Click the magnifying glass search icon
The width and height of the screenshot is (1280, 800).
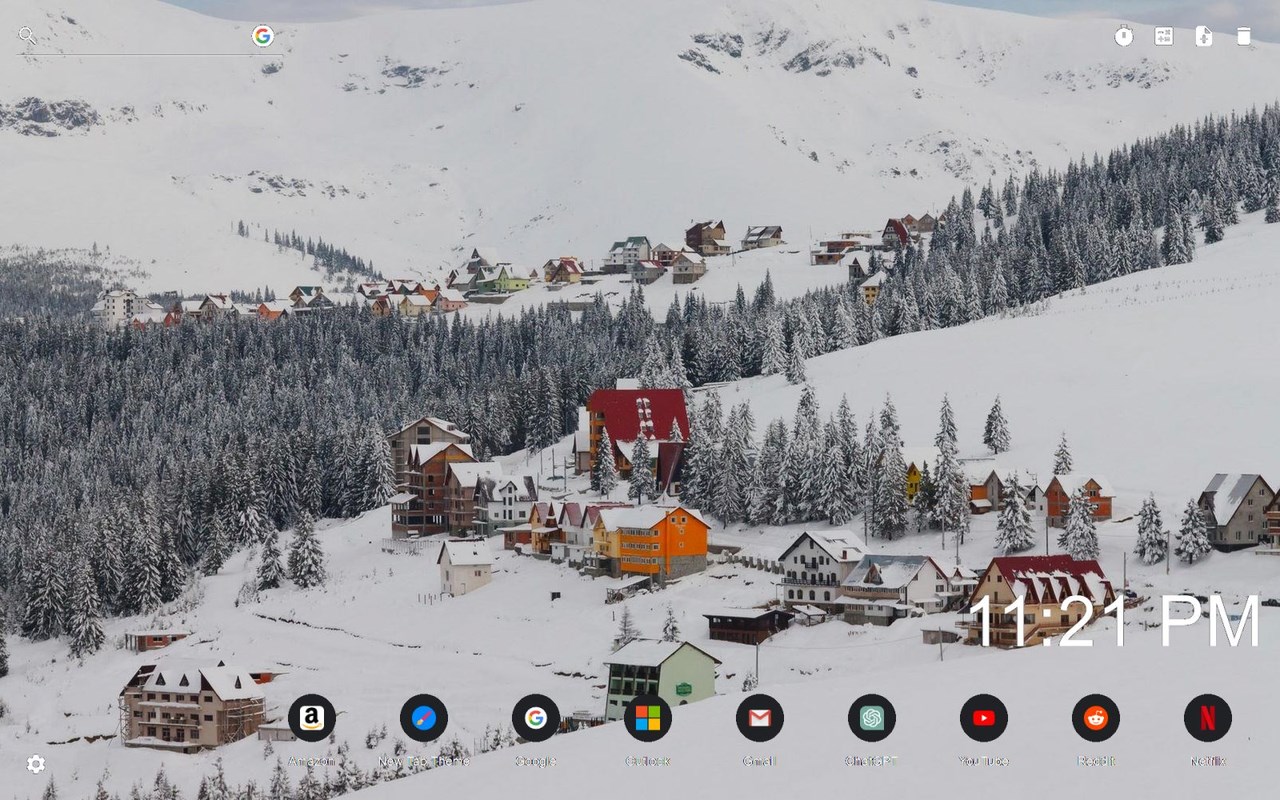click(27, 36)
